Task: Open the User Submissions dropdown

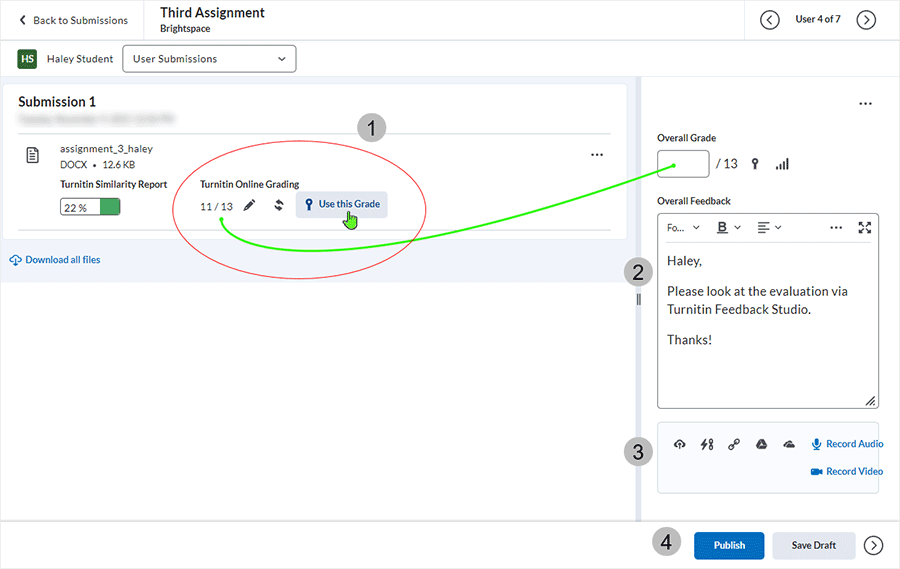Action: click(210, 59)
